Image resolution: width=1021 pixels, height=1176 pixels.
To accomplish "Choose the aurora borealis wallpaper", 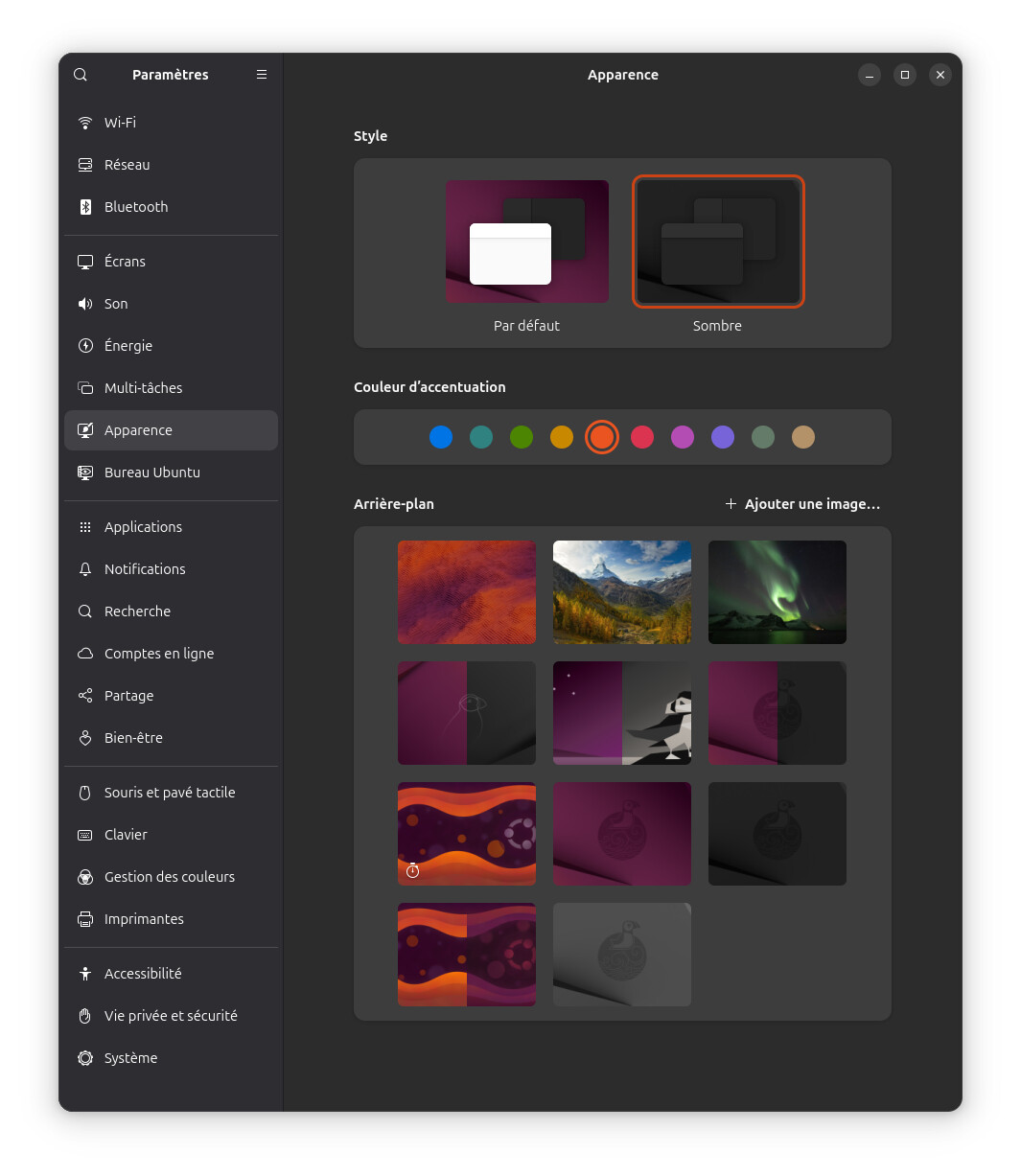I will coord(777,592).
